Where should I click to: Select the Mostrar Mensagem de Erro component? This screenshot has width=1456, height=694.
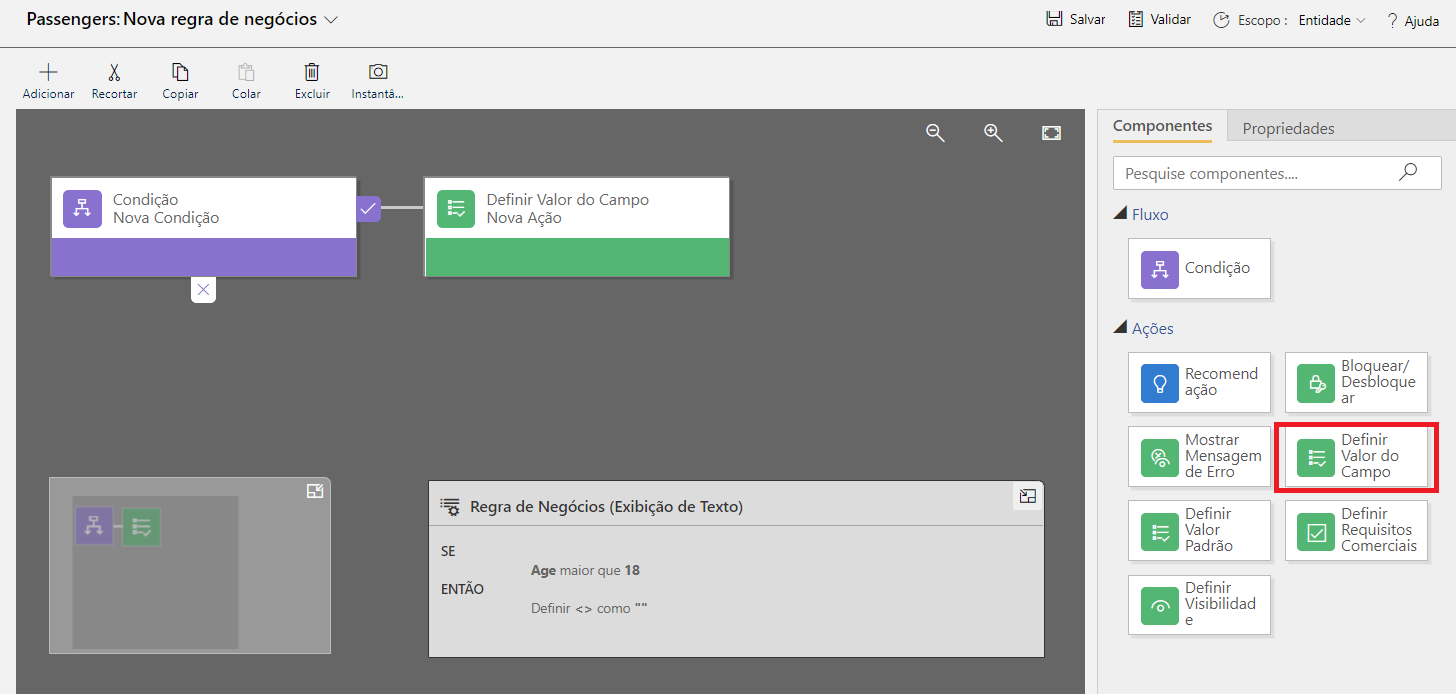coord(1199,456)
